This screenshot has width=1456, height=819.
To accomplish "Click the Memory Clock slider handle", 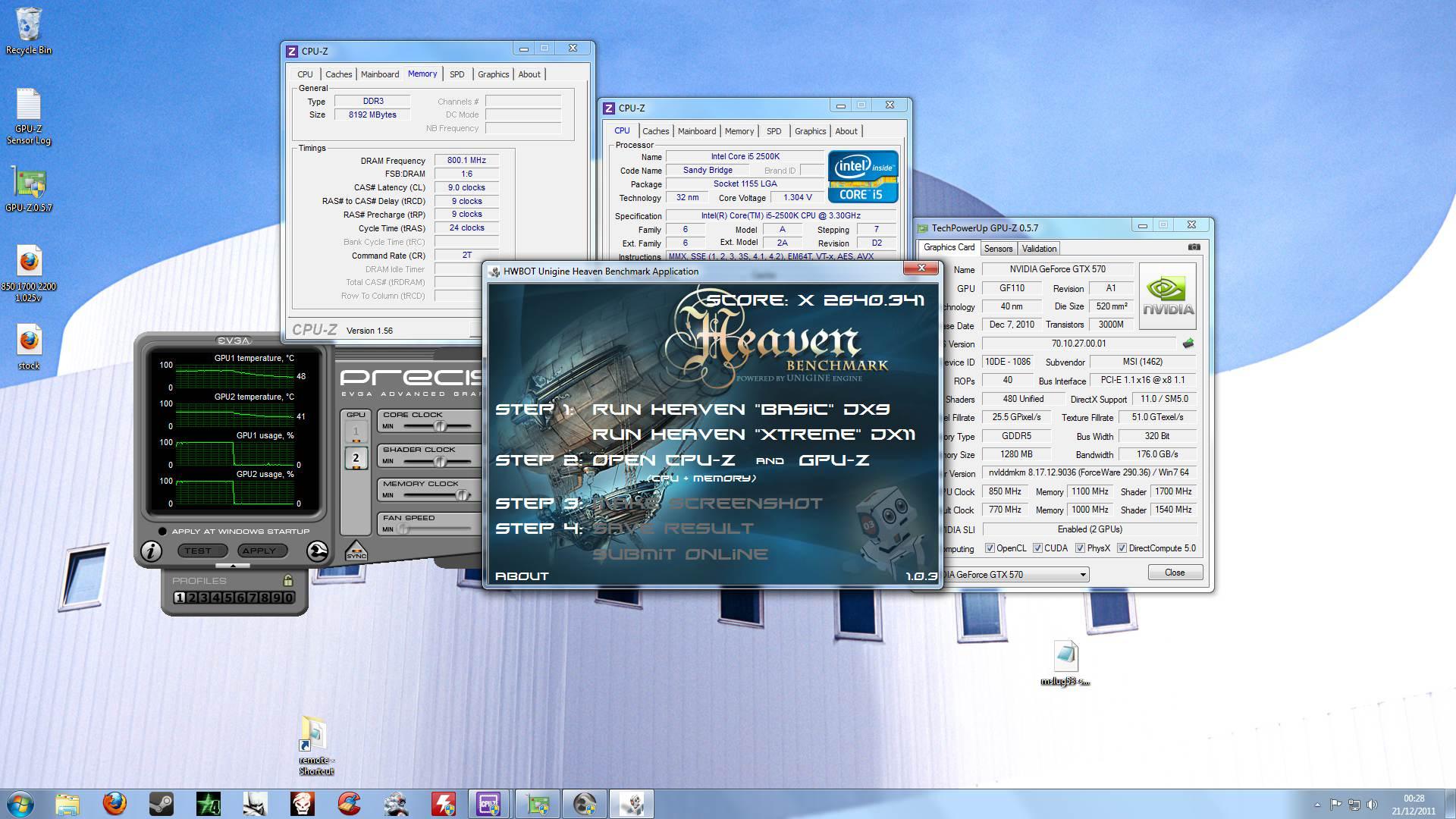I will (x=461, y=495).
